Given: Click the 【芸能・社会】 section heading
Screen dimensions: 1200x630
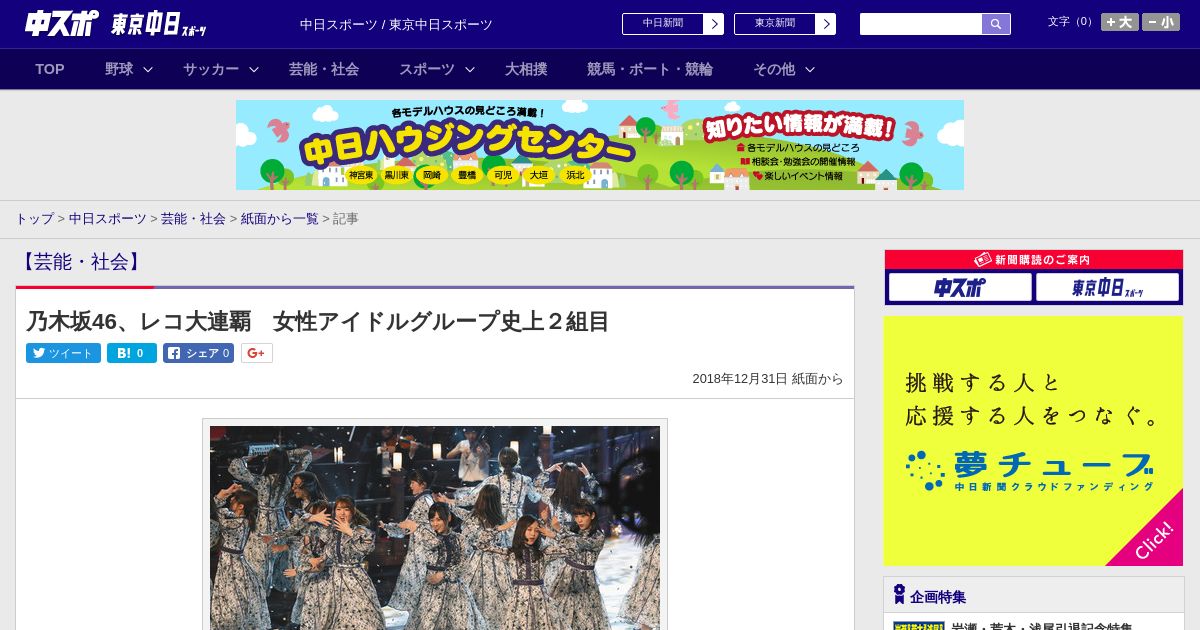Looking at the screenshot, I should tap(81, 262).
